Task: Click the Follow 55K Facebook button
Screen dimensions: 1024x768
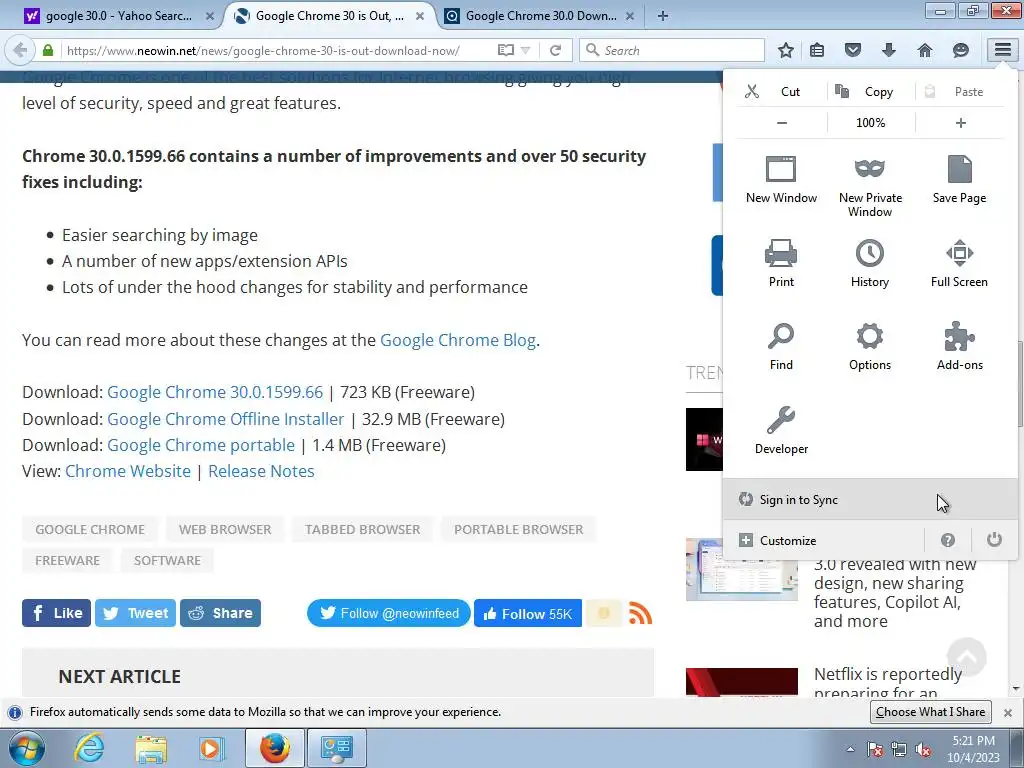Action: 528,614
